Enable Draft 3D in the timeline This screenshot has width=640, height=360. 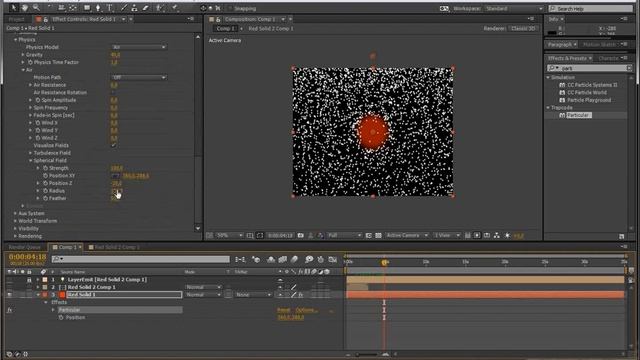click(x=256, y=259)
